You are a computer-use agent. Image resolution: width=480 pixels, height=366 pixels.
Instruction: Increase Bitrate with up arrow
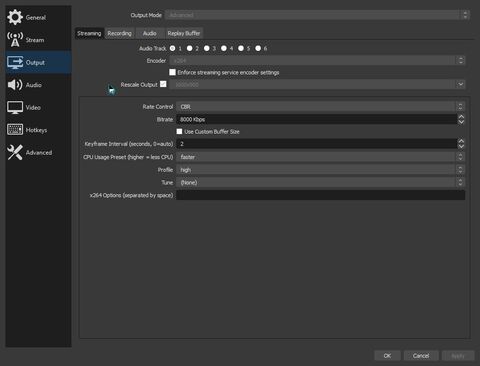pyautogui.click(x=461, y=117)
